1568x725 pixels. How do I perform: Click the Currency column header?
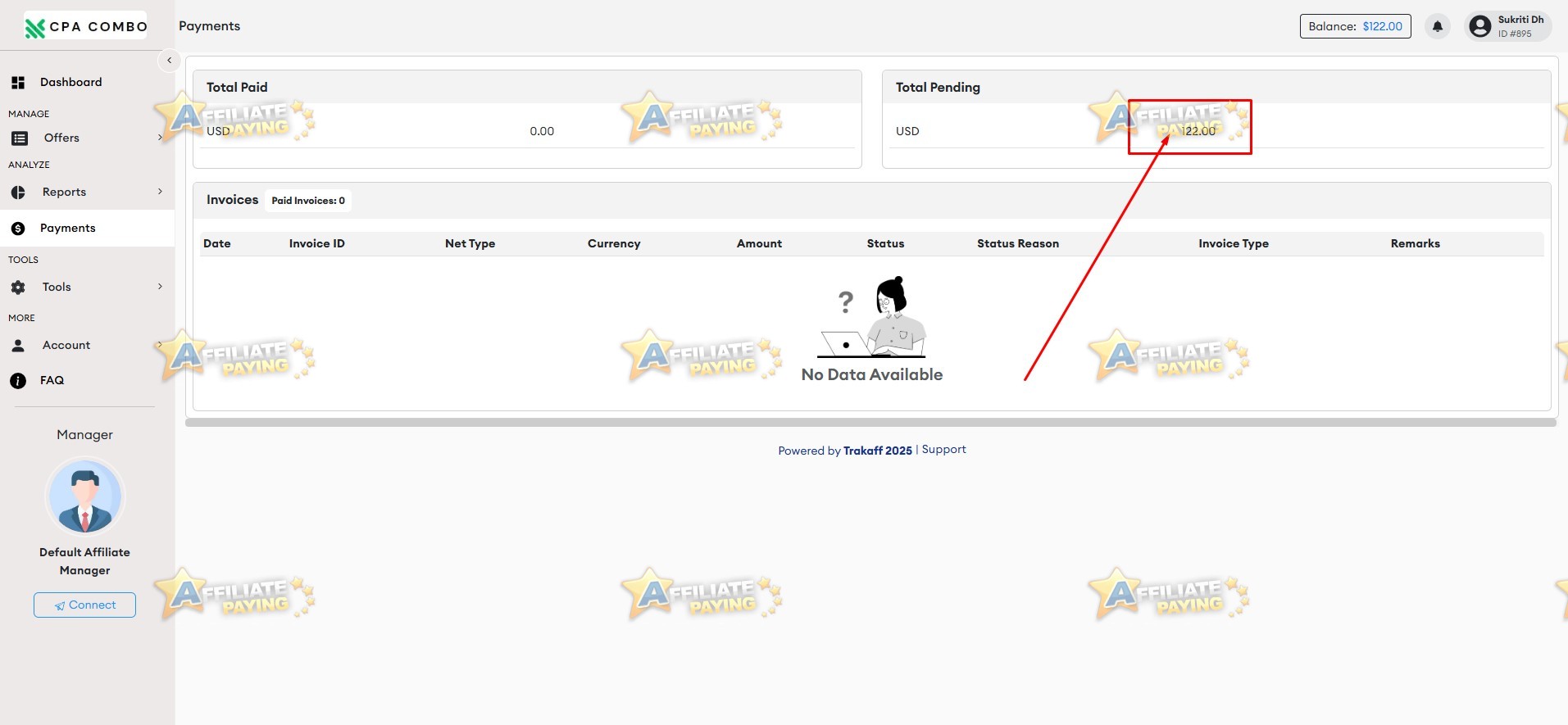click(614, 243)
